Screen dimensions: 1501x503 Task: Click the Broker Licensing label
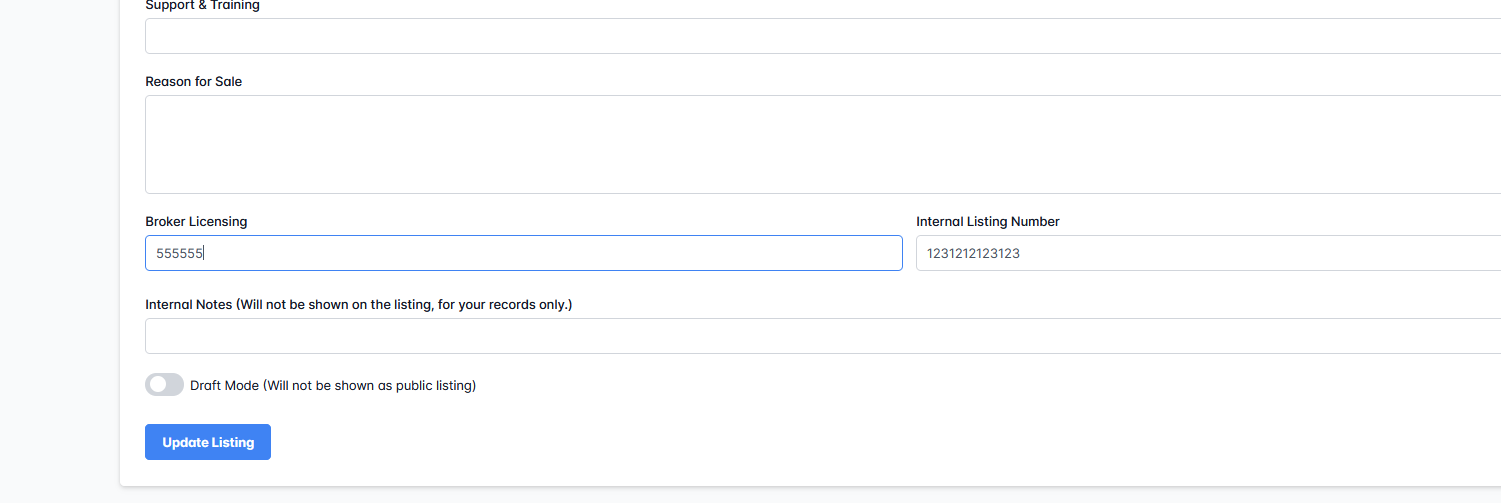click(196, 221)
